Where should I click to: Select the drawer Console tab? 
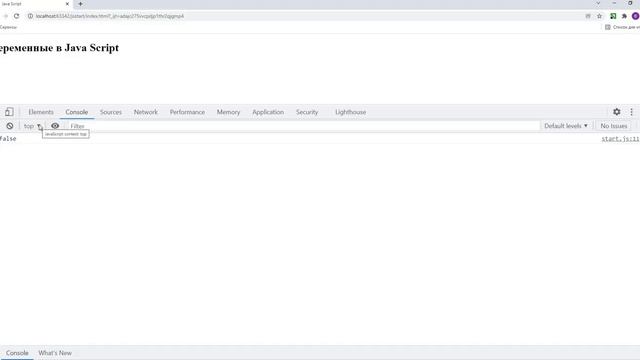[17, 353]
